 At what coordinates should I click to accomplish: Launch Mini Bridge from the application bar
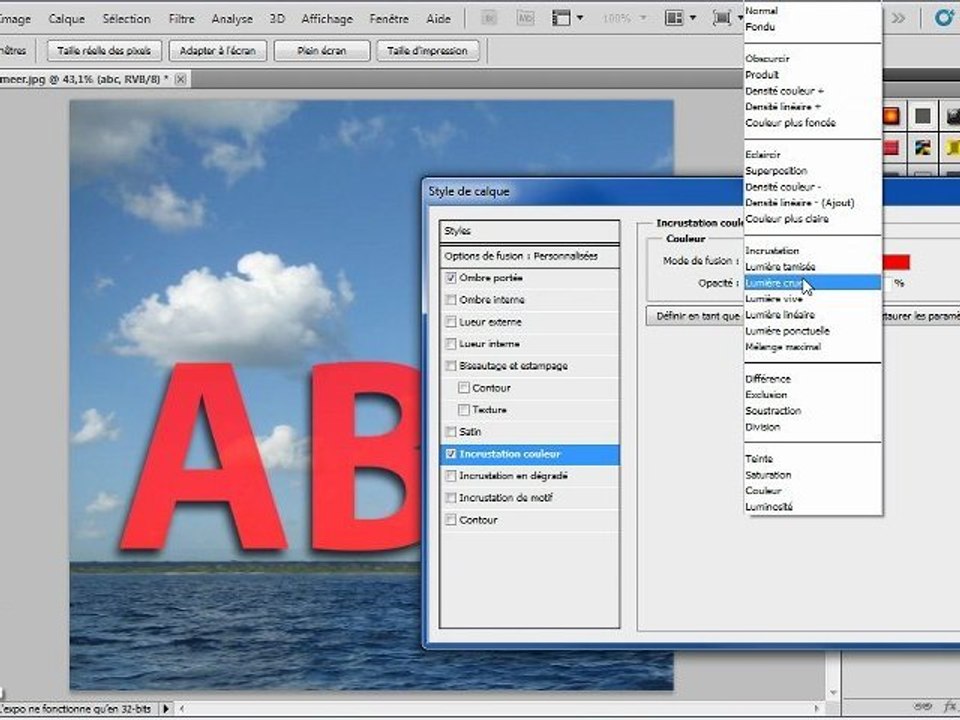525,18
